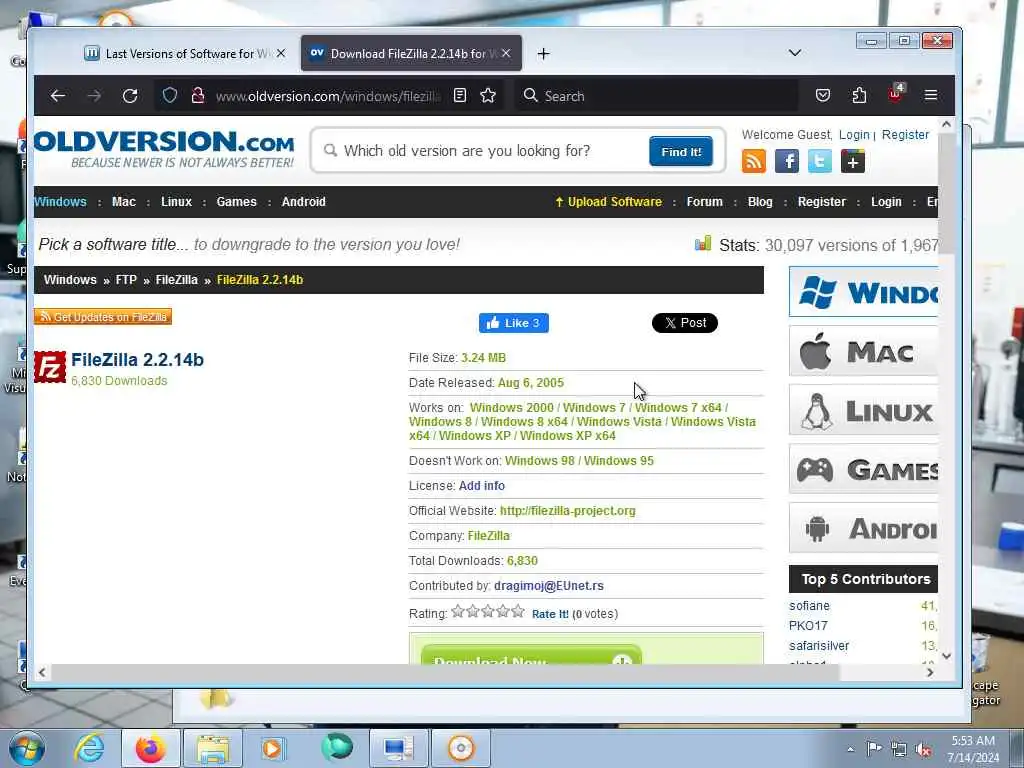The height and width of the screenshot is (768, 1024).
Task: Open the Android nav menu item
Action: (304, 202)
